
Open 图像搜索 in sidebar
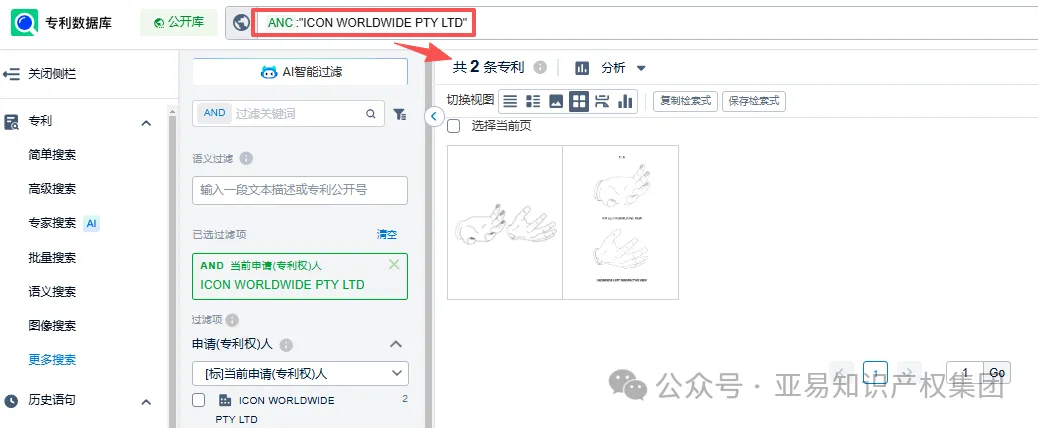(52, 326)
